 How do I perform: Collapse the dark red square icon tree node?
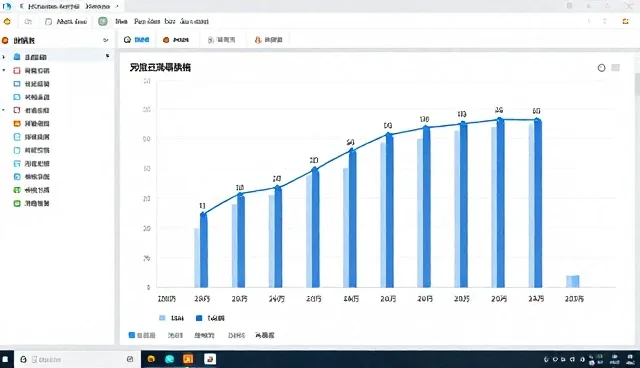tap(4, 110)
